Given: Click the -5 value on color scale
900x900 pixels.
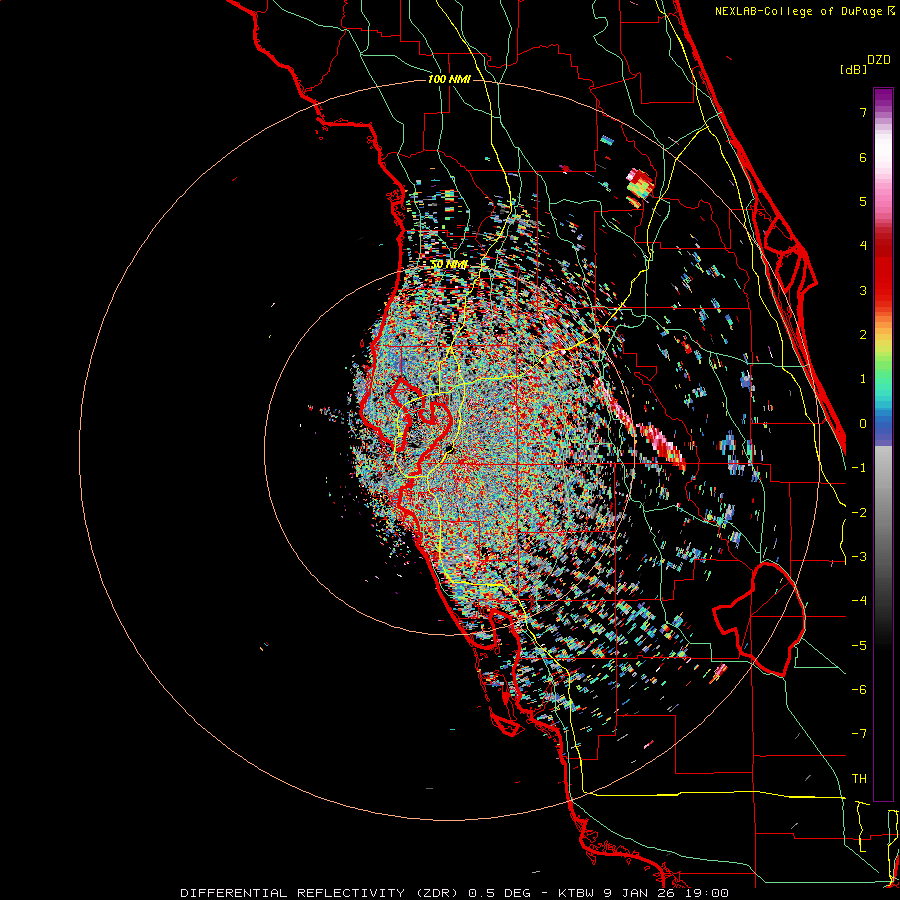Looking at the screenshot, I should (859, 646).
